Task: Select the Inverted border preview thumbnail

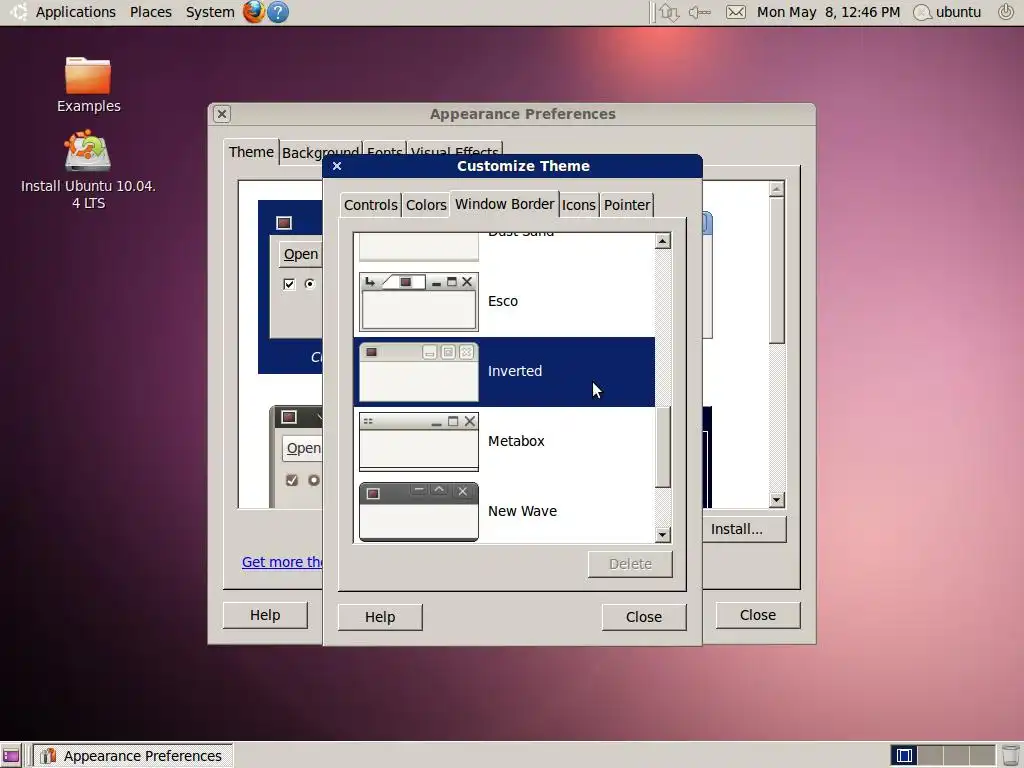Action: (419, 372)
